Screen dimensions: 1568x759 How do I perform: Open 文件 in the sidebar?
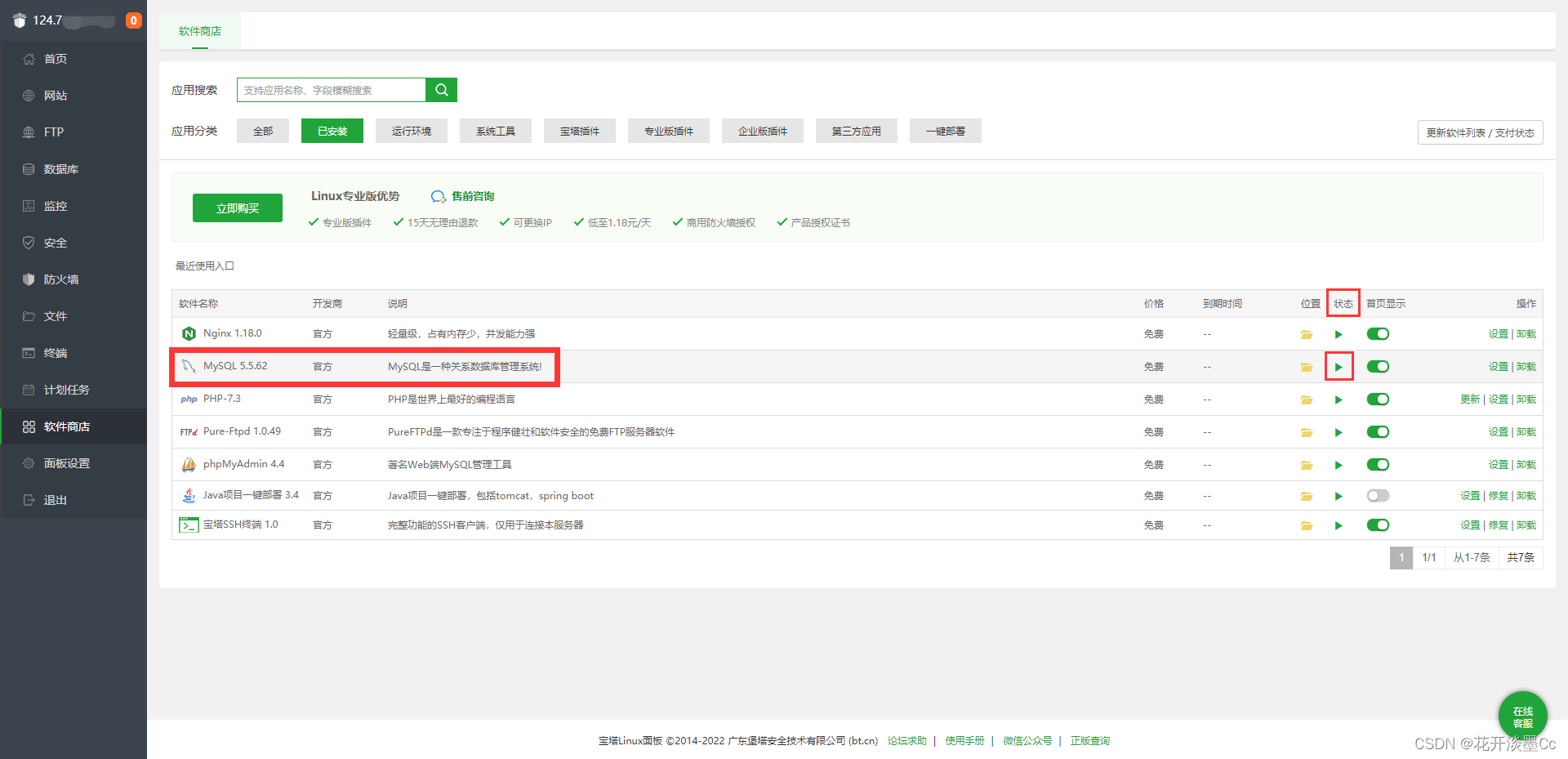[73, 316]
